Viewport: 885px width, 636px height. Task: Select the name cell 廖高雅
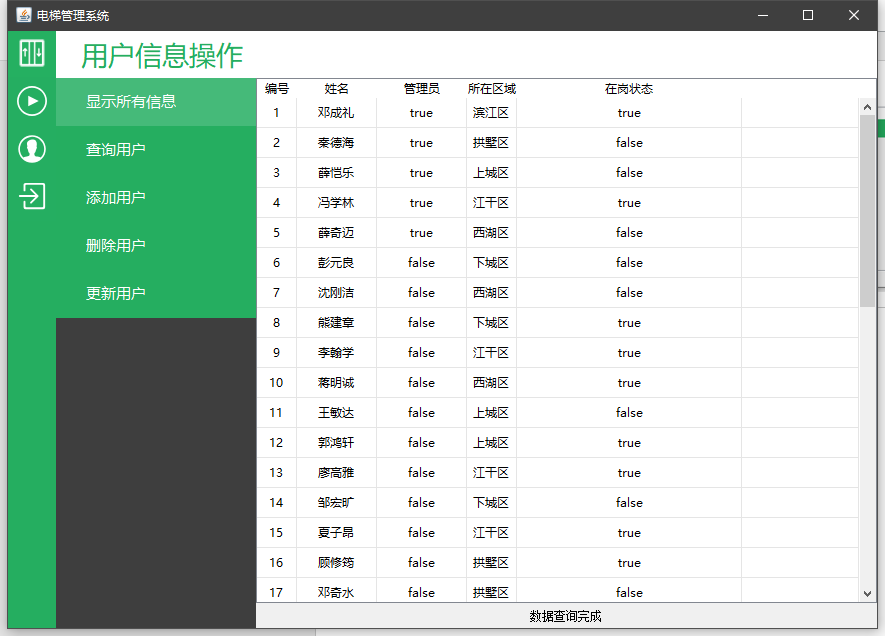(x=336, y=472)
